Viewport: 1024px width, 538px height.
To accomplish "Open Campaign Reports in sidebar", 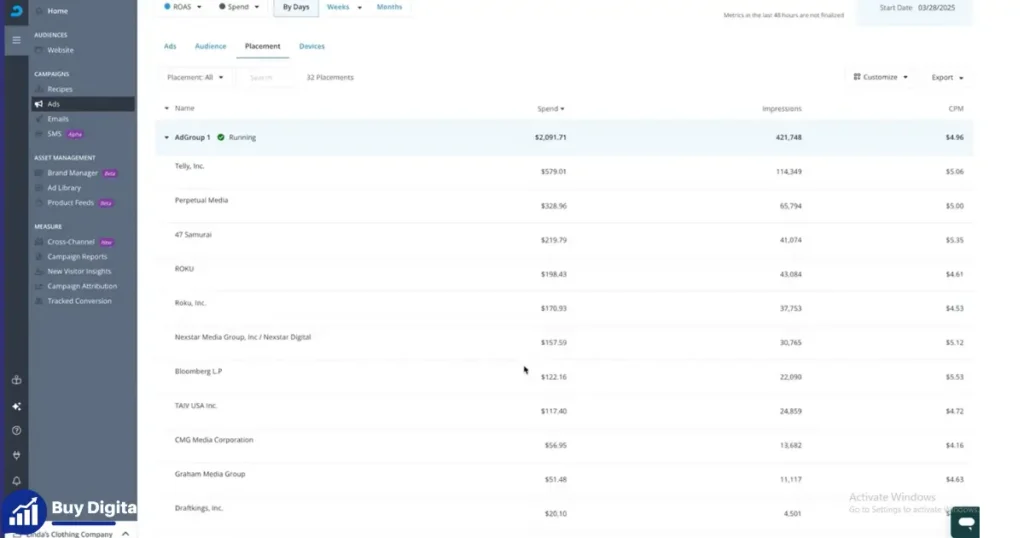I will (77, 257).
